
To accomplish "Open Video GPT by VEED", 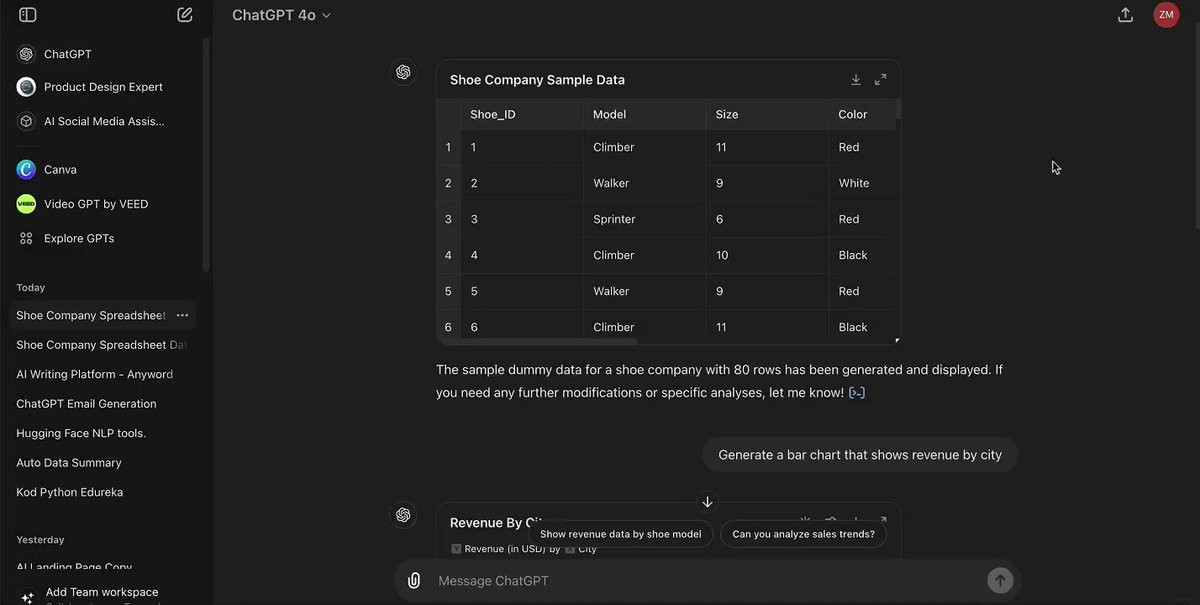I will 95,204.
